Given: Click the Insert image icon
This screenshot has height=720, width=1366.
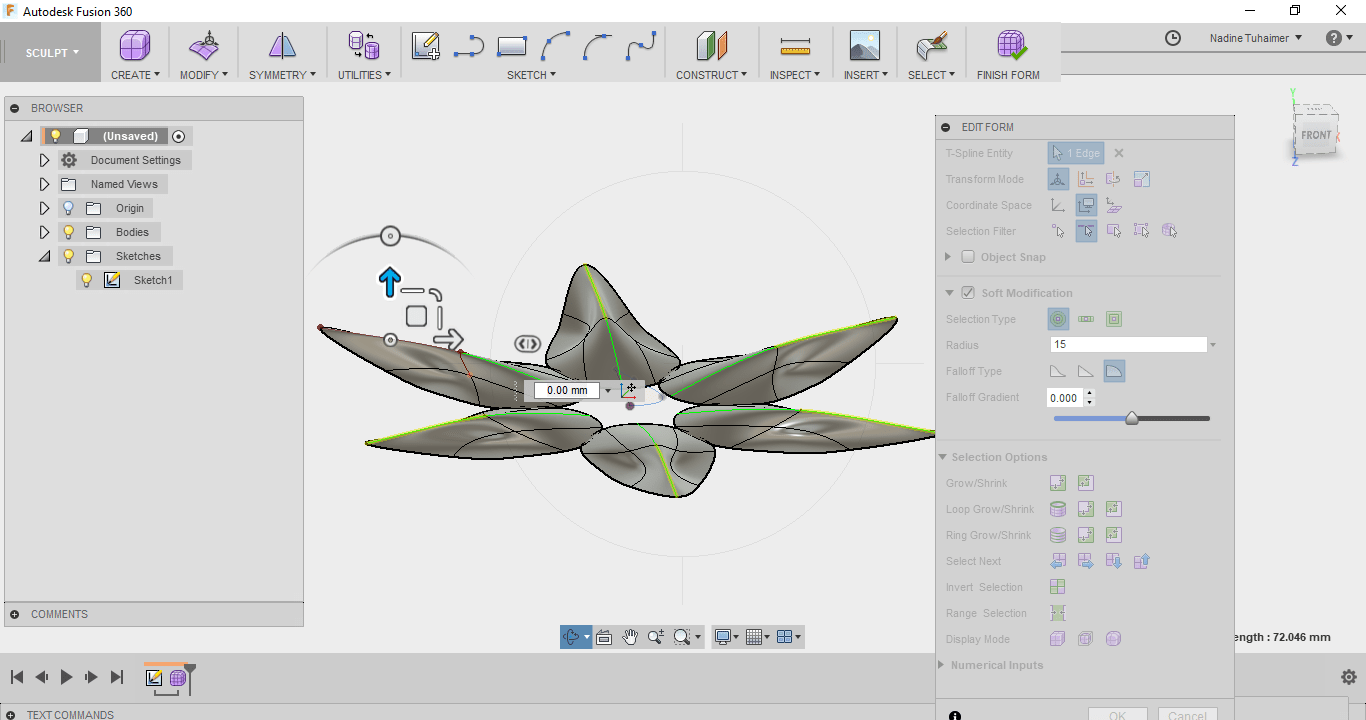Looking at the screenshot, I should click(865, 46).
